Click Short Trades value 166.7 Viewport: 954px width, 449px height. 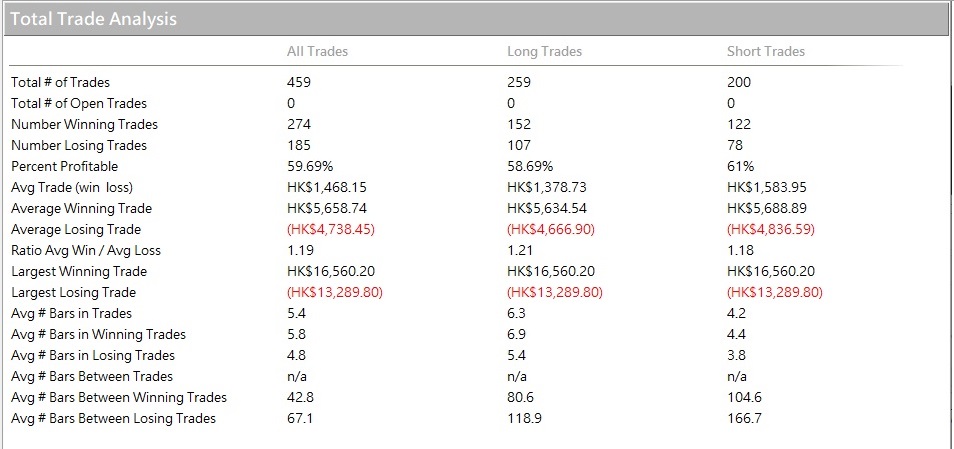point(744,418)
